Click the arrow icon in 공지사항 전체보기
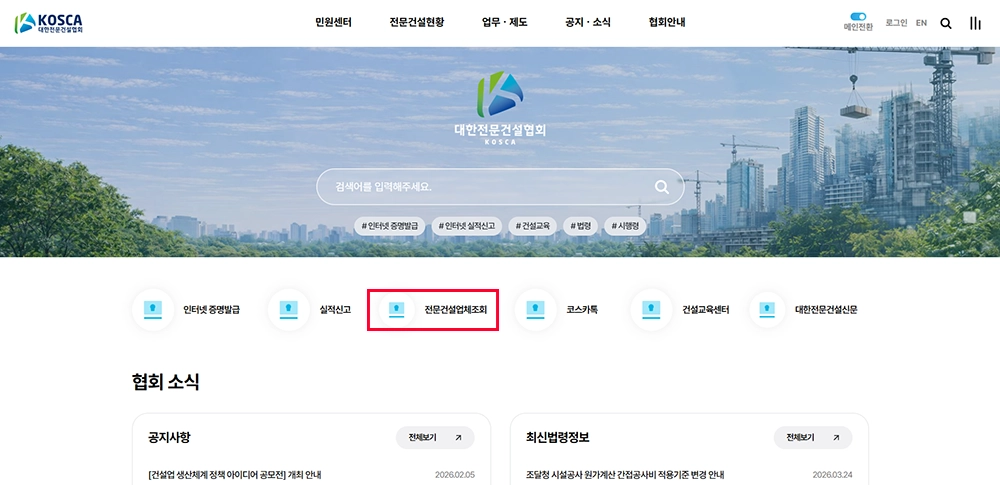Image resolution: width=1000 pixels, height=485 pixels. click(459, 438)
